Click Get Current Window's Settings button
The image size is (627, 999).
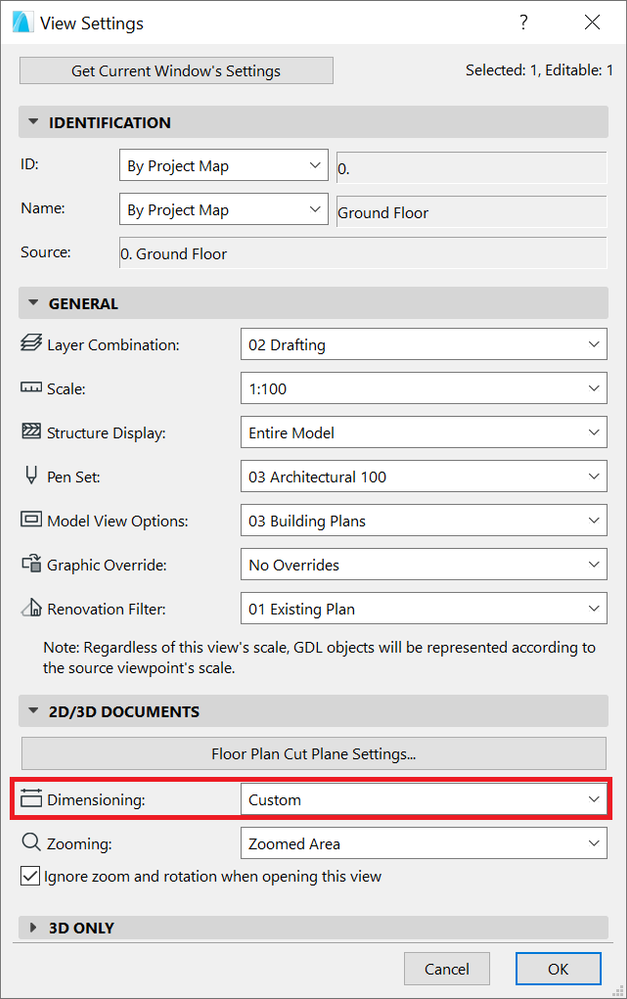176,71
